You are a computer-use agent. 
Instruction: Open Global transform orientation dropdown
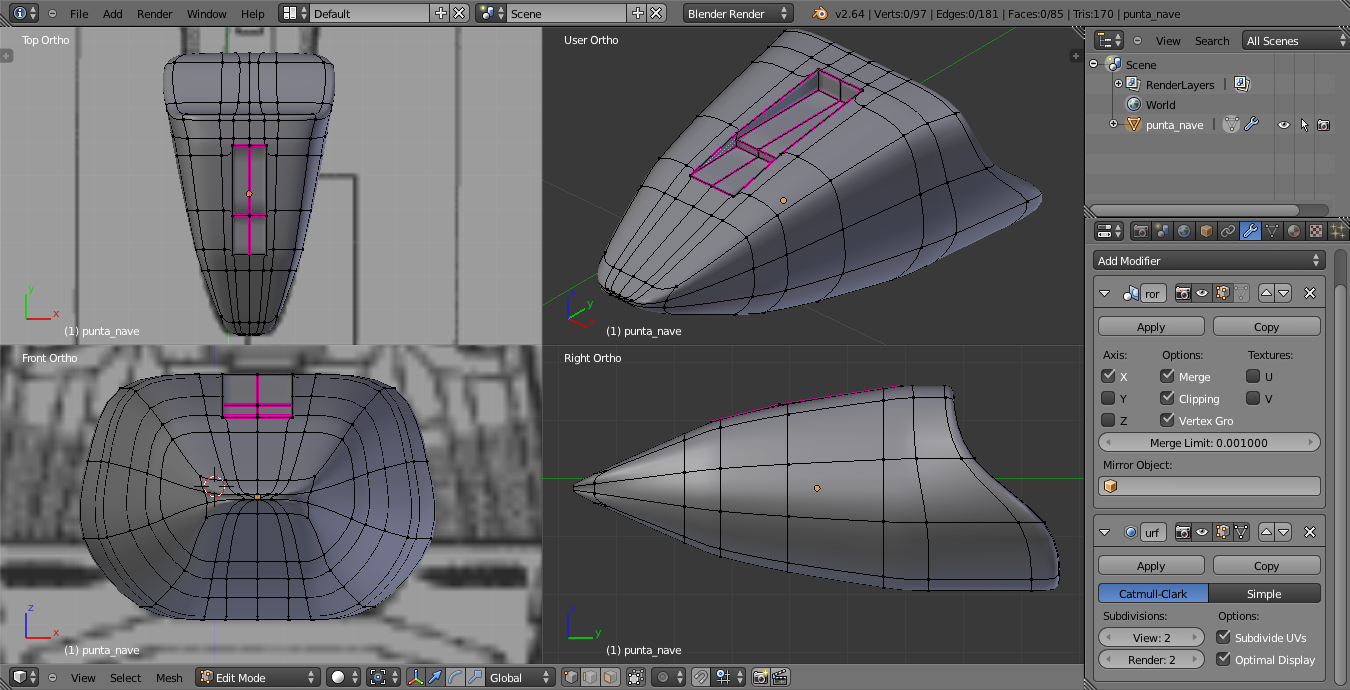520,677
